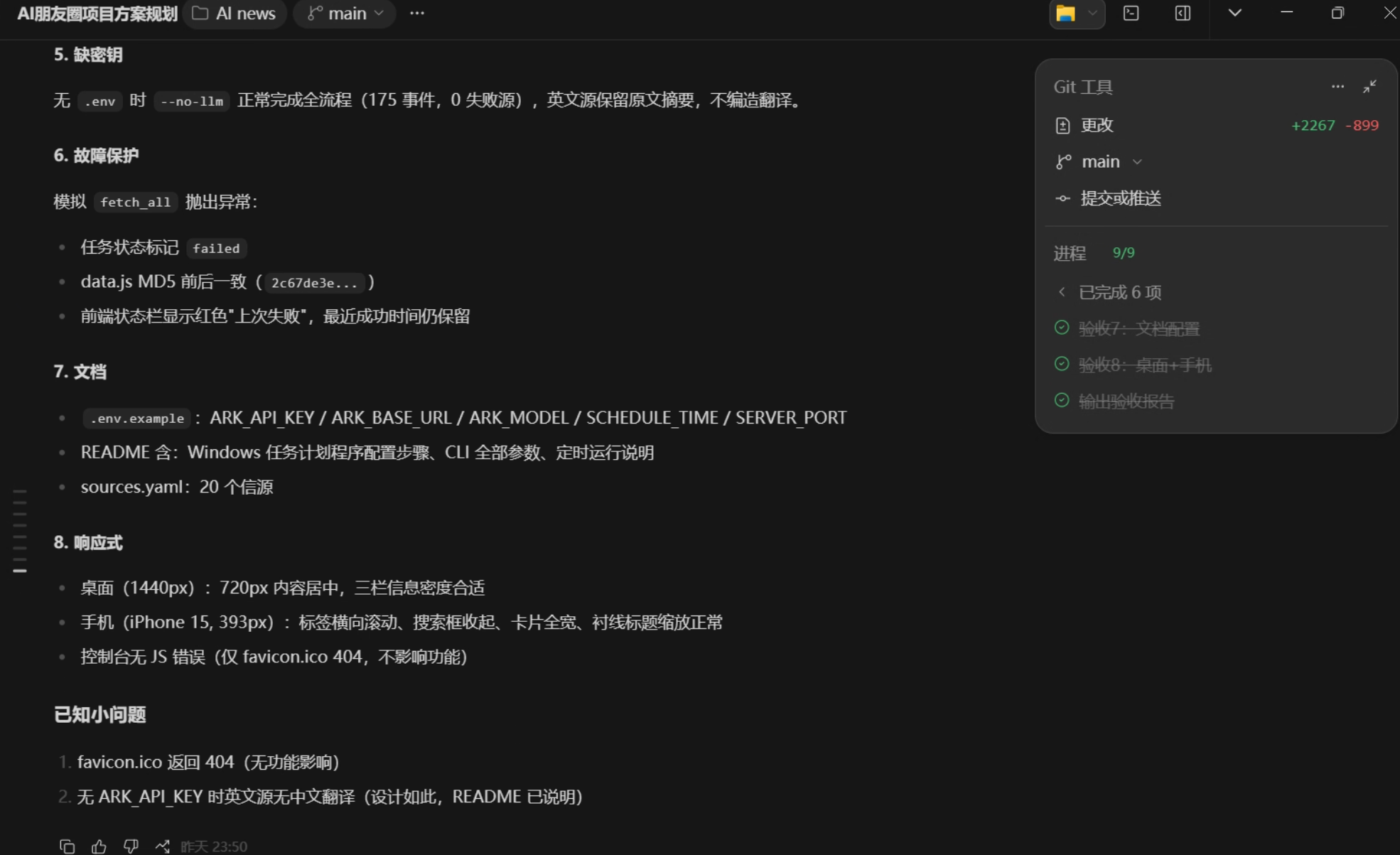
Task: Click the 进程 label
Action: (x=1070, y=253)
